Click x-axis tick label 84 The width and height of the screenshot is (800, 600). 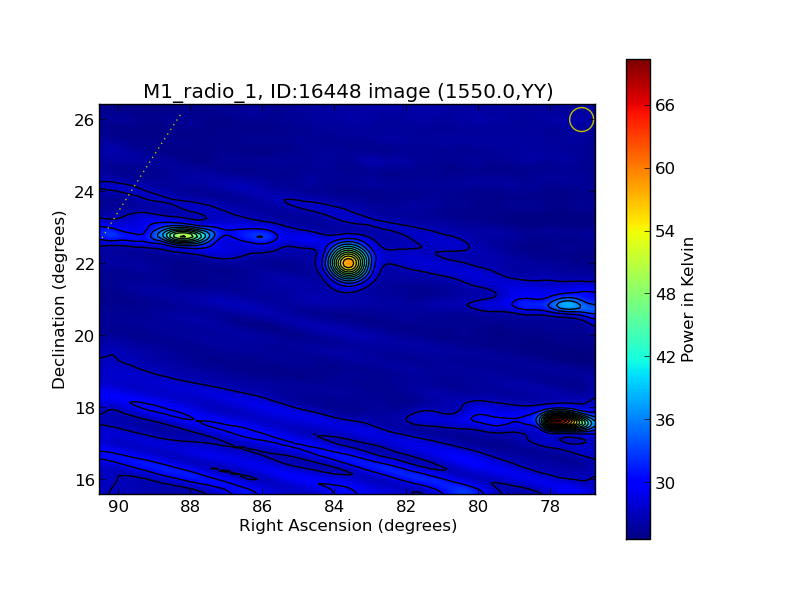pyautogui.click(x=334, y=507)
